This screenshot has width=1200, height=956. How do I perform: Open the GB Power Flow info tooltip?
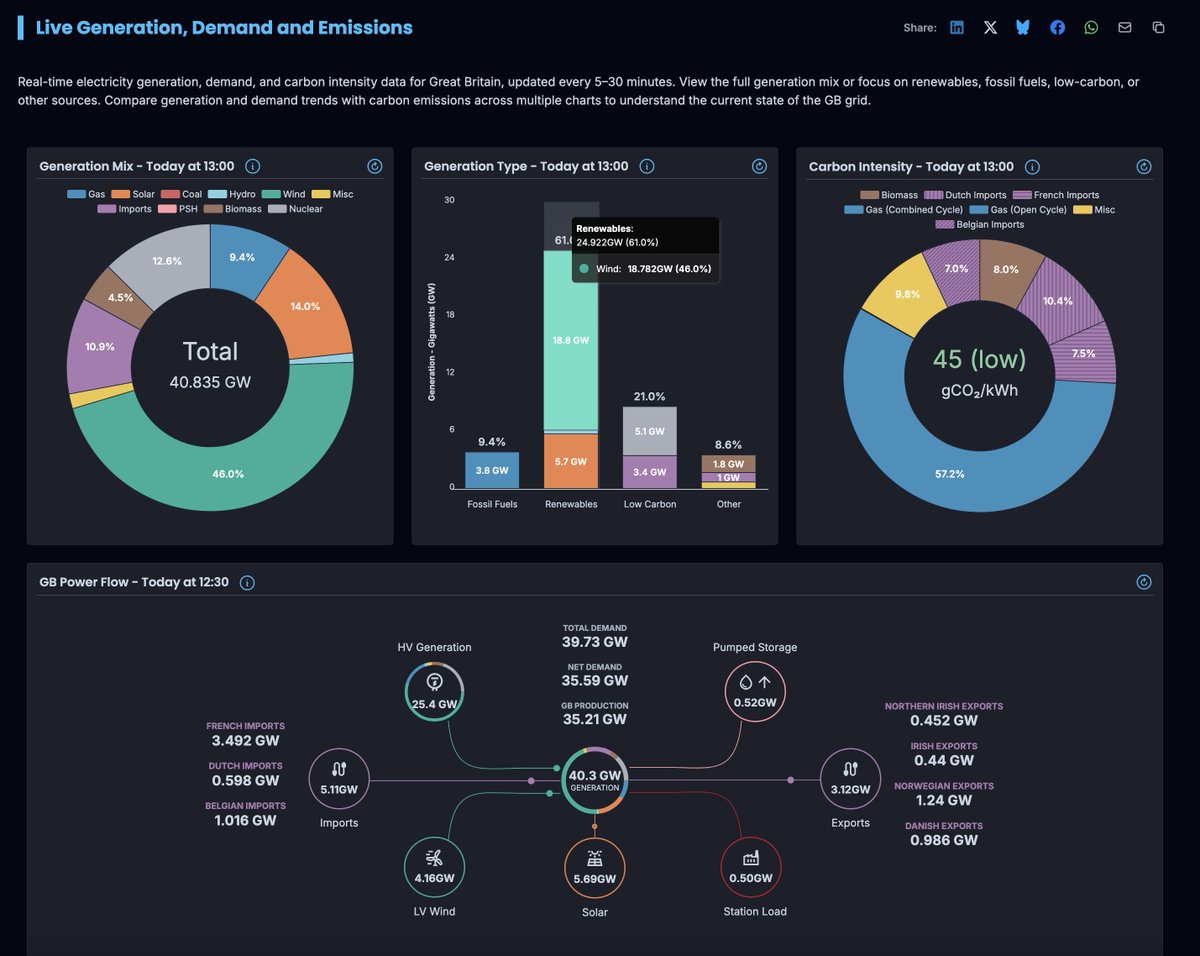(246, 582)
